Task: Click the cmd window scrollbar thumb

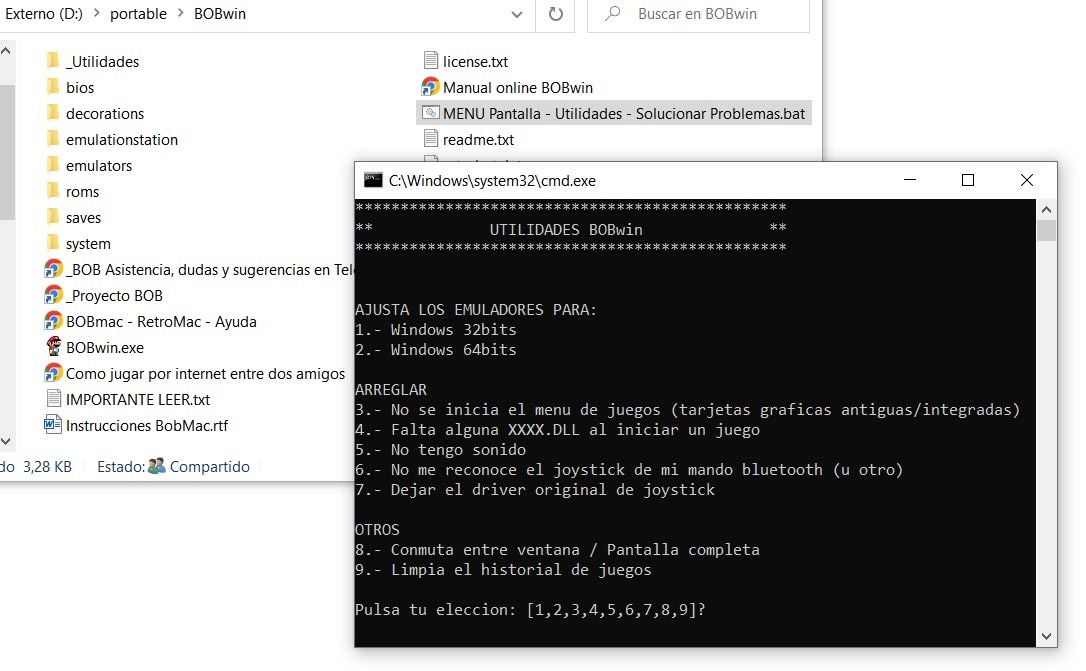Action: click(x=1046, y=230)
